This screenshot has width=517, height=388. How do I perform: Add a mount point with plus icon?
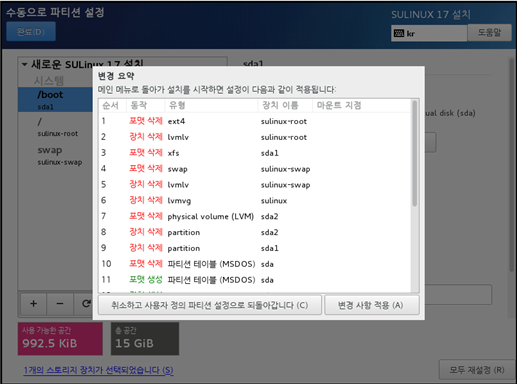pos(33,304)
